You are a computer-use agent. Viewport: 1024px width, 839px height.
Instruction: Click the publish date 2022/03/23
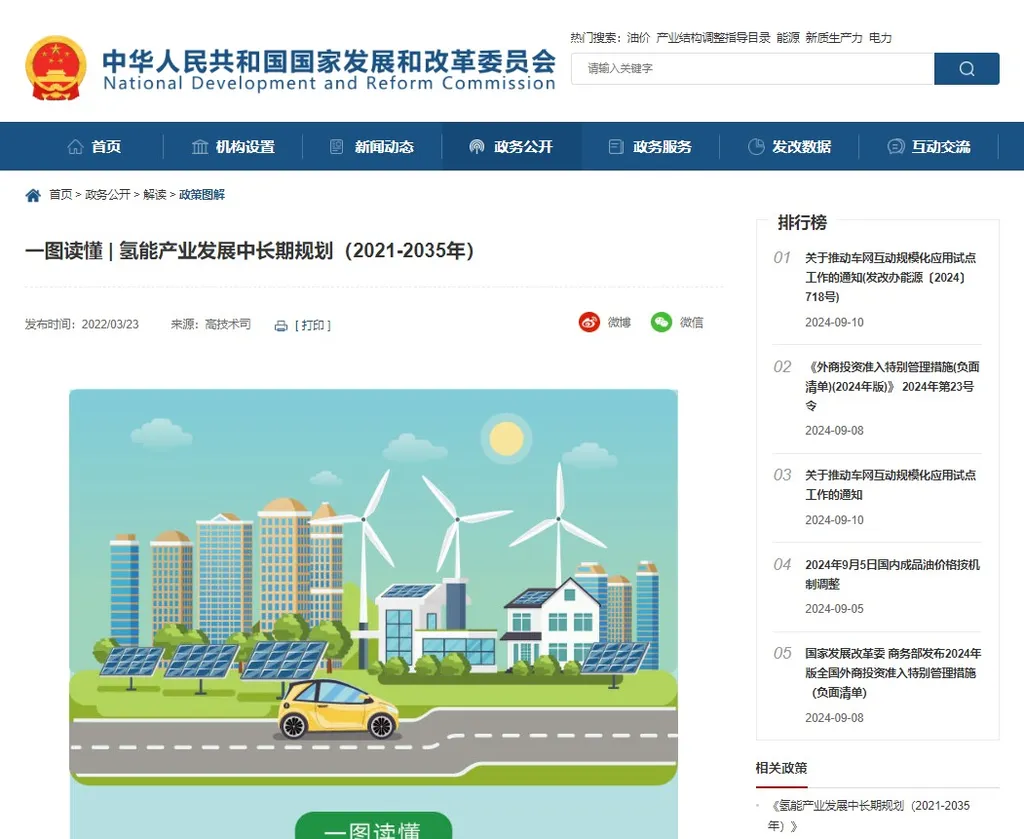tap(110, 325)
